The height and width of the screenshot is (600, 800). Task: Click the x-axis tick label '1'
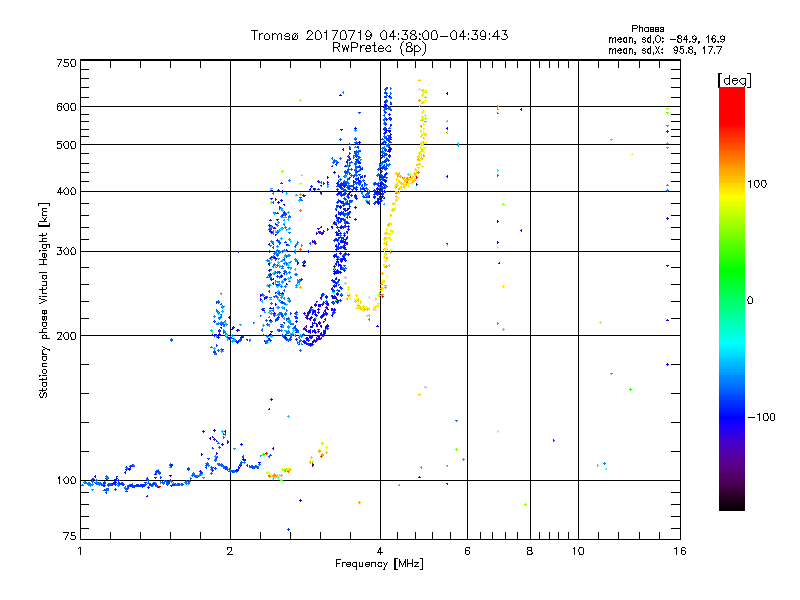coord(80,551)
